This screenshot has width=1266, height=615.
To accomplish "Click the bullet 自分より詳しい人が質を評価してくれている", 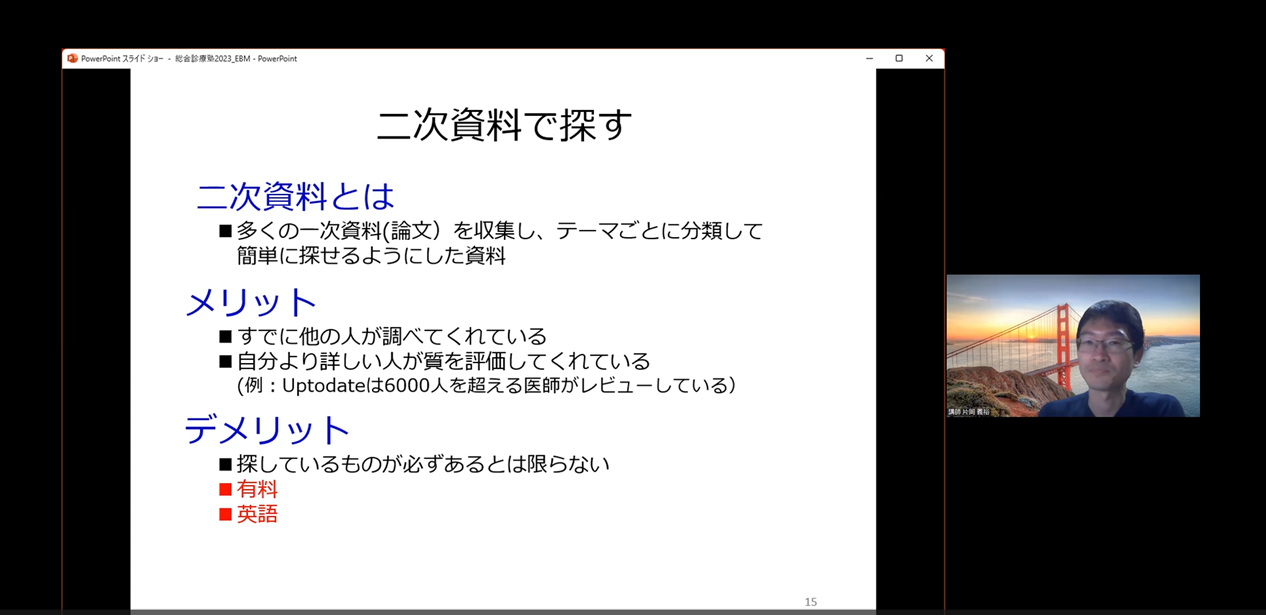I will tap(443, 361).
